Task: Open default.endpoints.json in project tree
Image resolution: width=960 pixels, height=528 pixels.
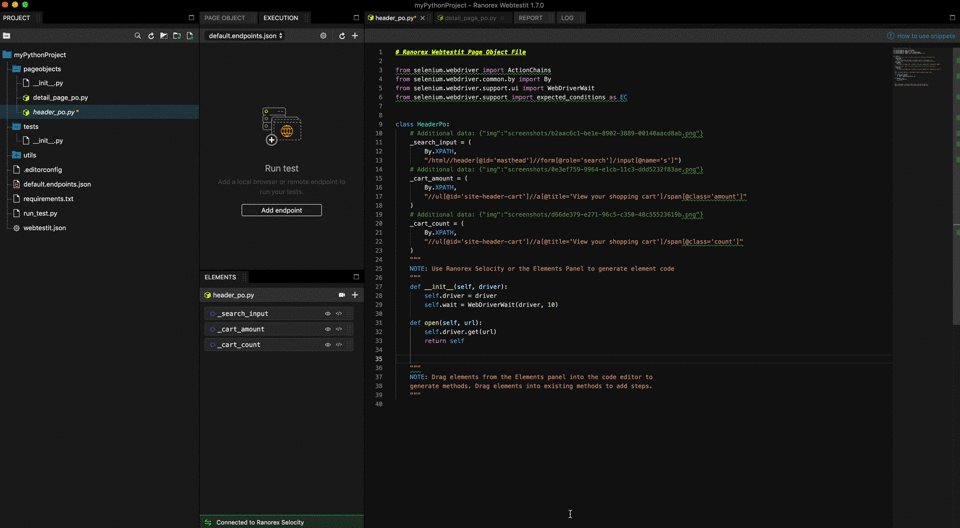Action: click(57, 184)
